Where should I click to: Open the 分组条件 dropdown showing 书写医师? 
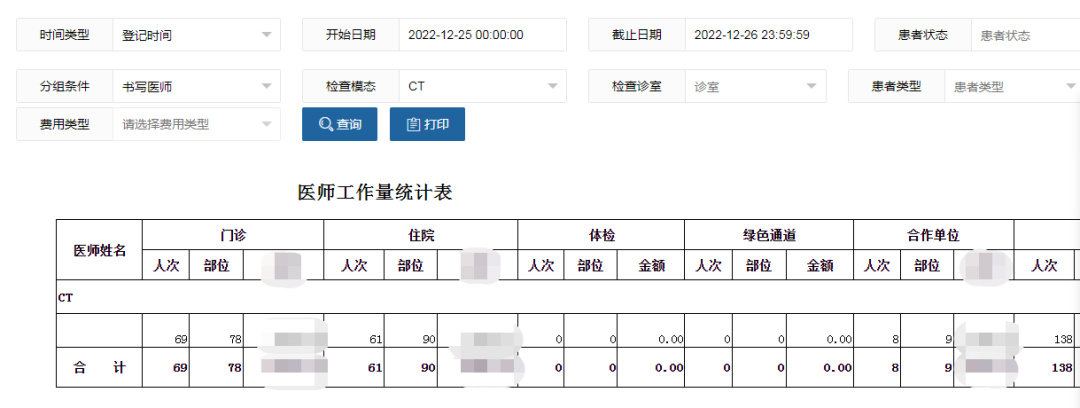pyautogui.click(x=196, y=86)
